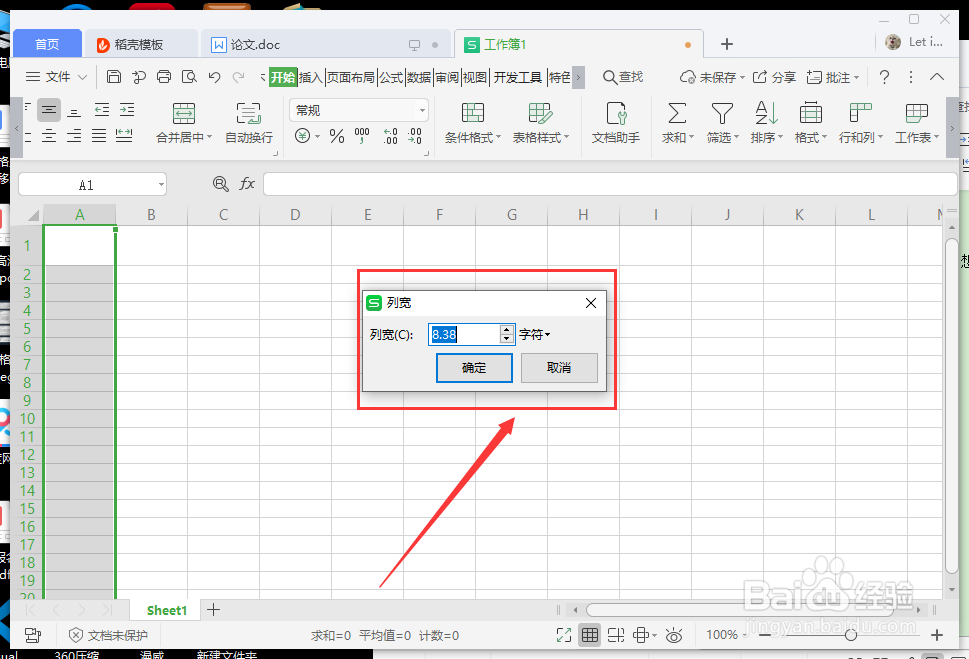Click the eye protection mode icon
Viewport: 969px width, 659px height.
point(674,635)
